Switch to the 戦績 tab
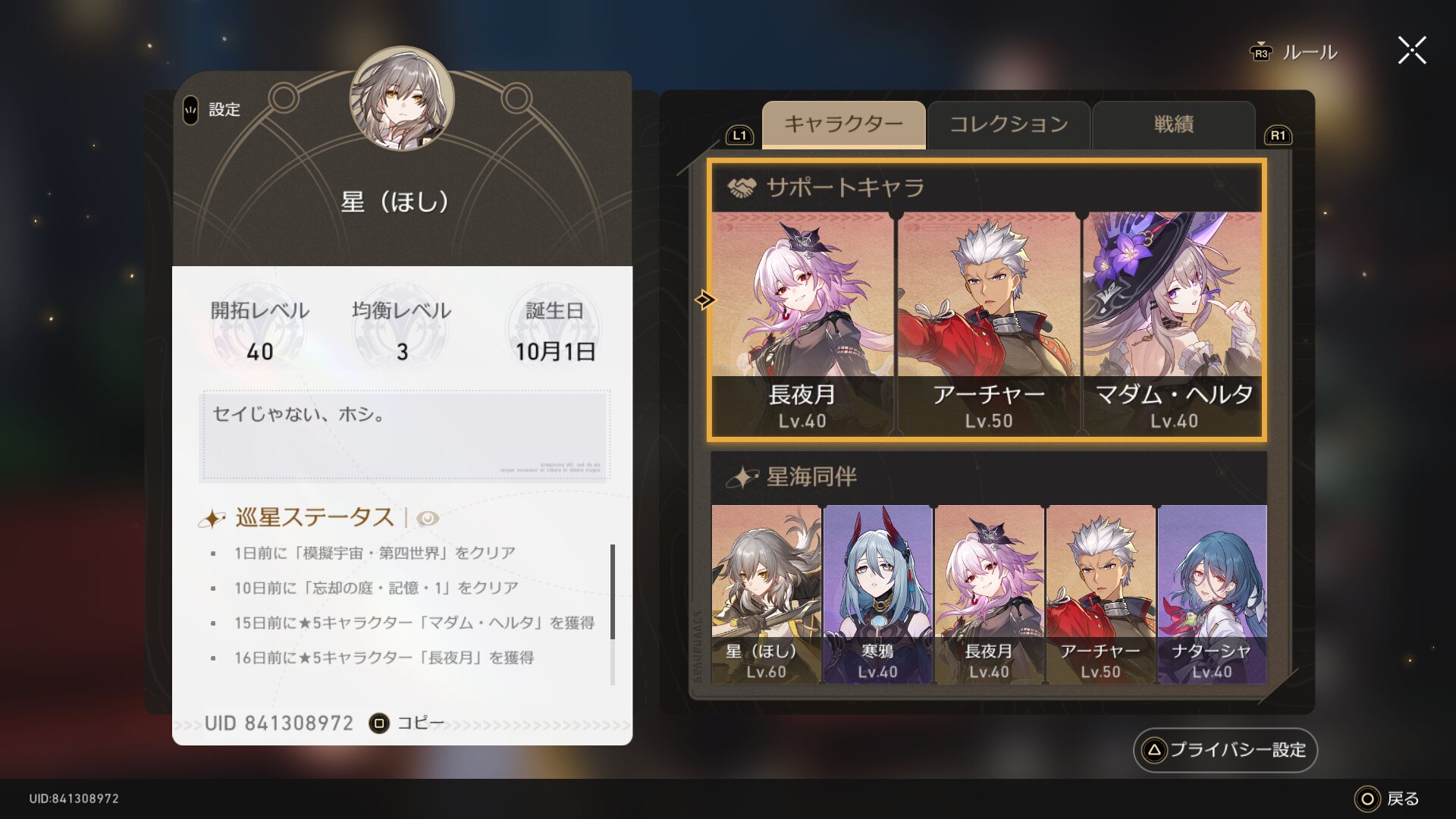This screenshot has height=819, width=1456. 1174,124
